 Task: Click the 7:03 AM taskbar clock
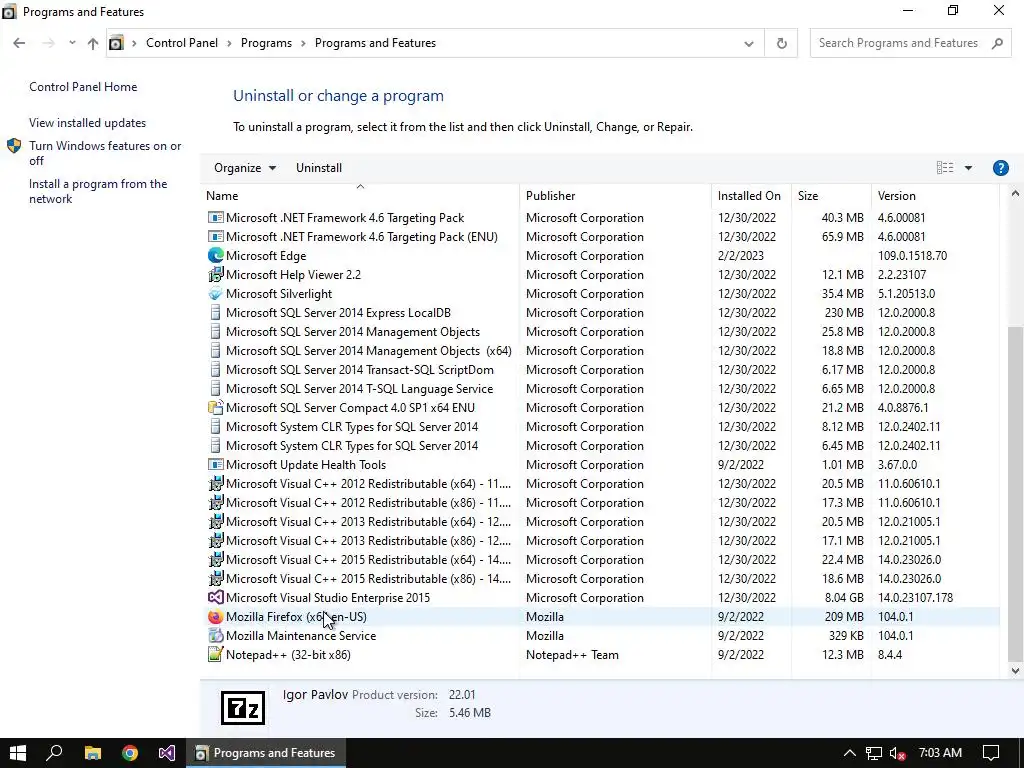940,753
